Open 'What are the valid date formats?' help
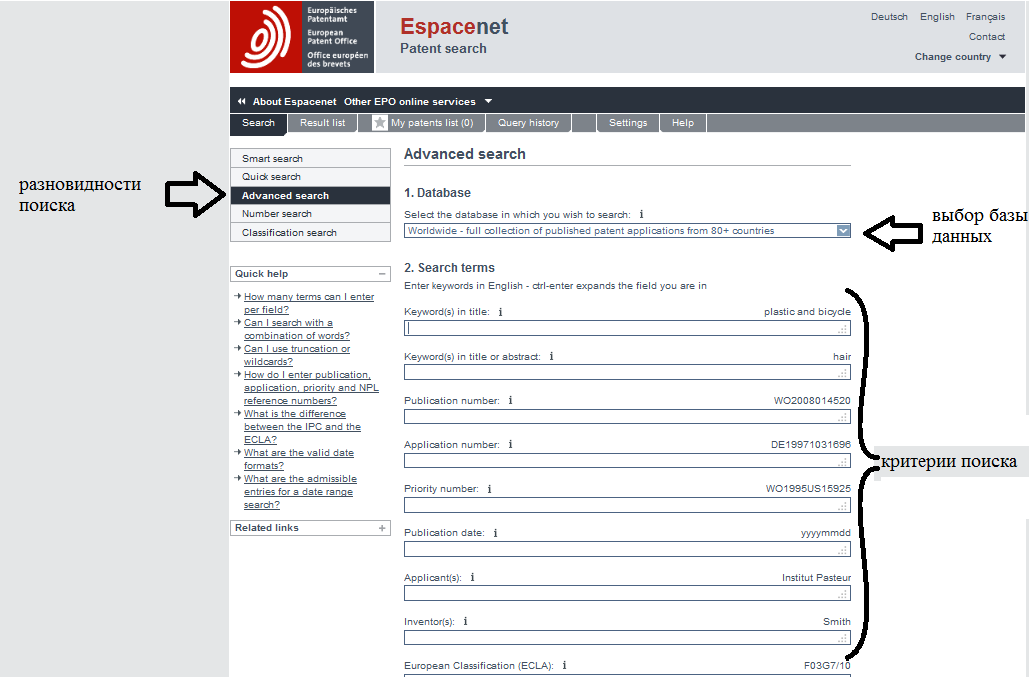 (x=299, y=459)
